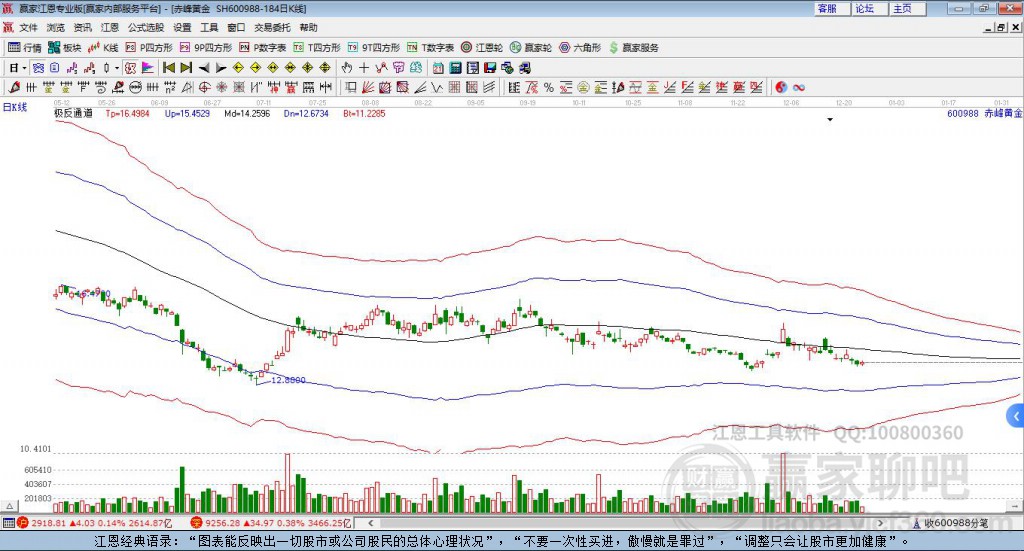
Task: Click the 600988 赤峰黄金 stock label
Action: click(984, 114)
